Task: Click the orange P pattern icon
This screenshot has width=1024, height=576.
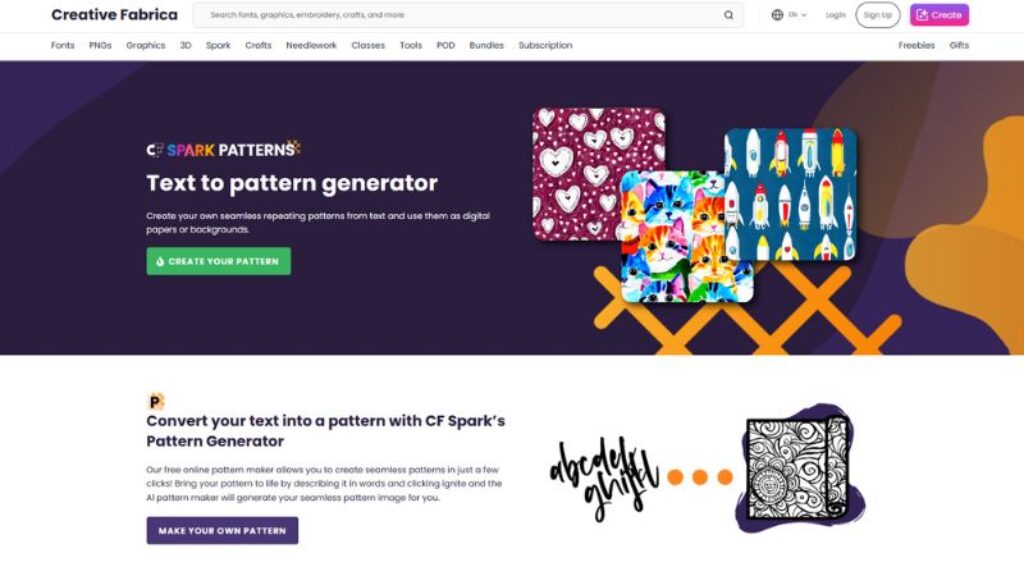Action: (x=155, y=401)
